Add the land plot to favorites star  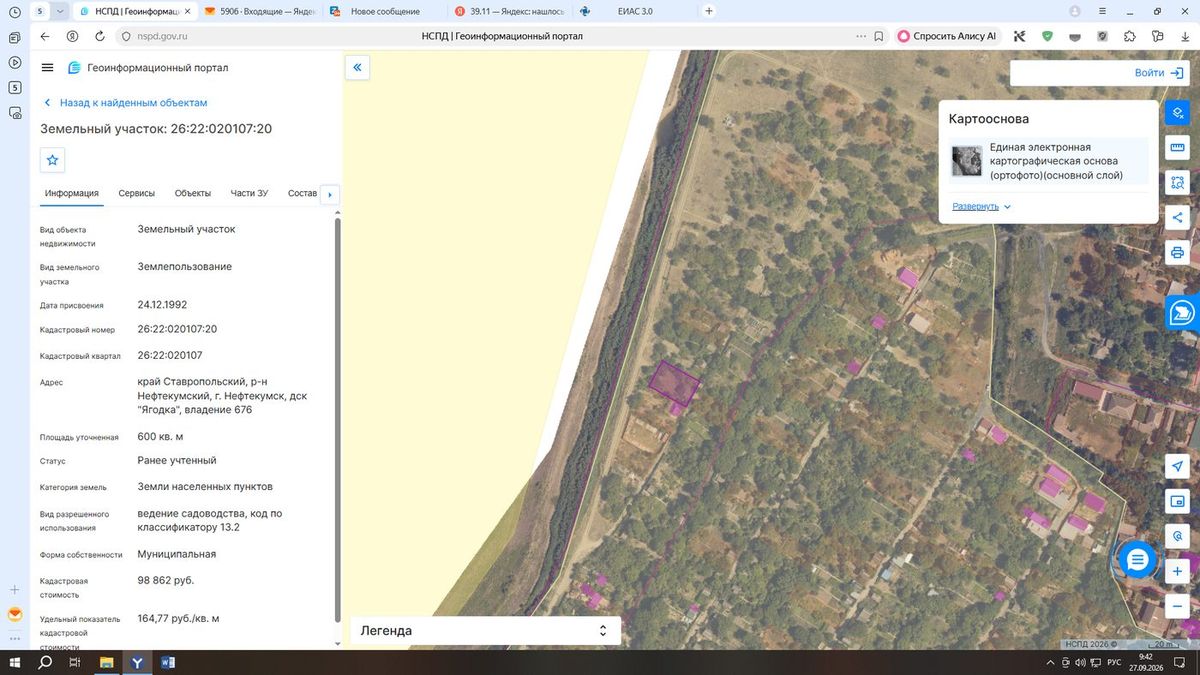[53, 160]
